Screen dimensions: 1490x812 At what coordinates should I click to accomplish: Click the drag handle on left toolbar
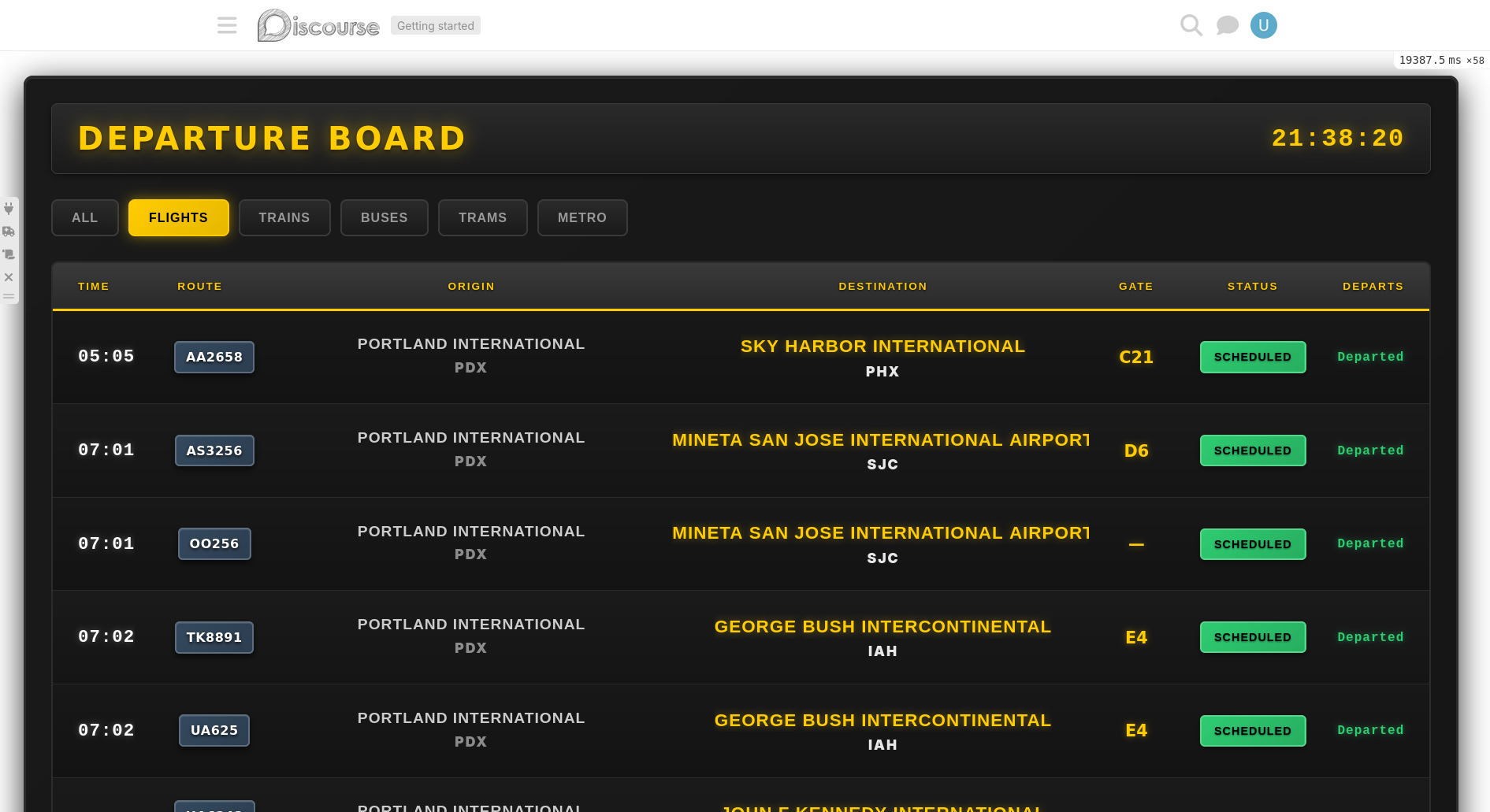(x=9, y=297)
